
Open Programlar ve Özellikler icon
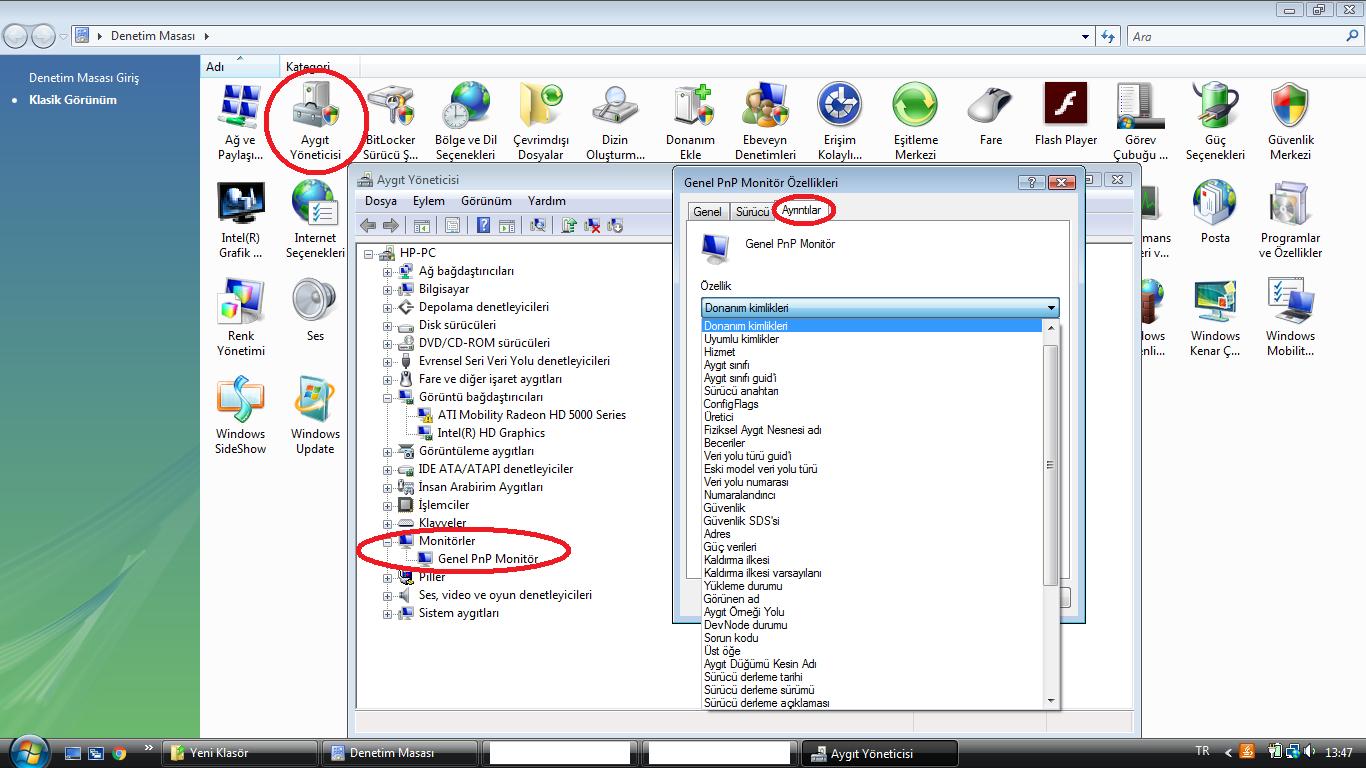coord(1290,221)
